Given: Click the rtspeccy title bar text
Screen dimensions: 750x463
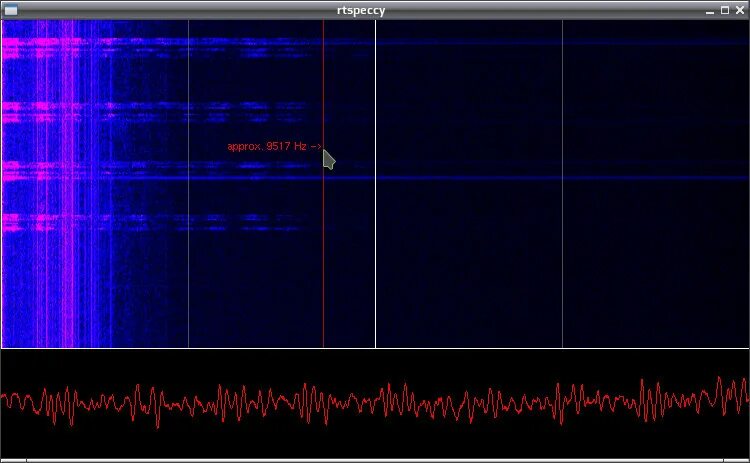Looking at the screenshot, I should point(361,11).
